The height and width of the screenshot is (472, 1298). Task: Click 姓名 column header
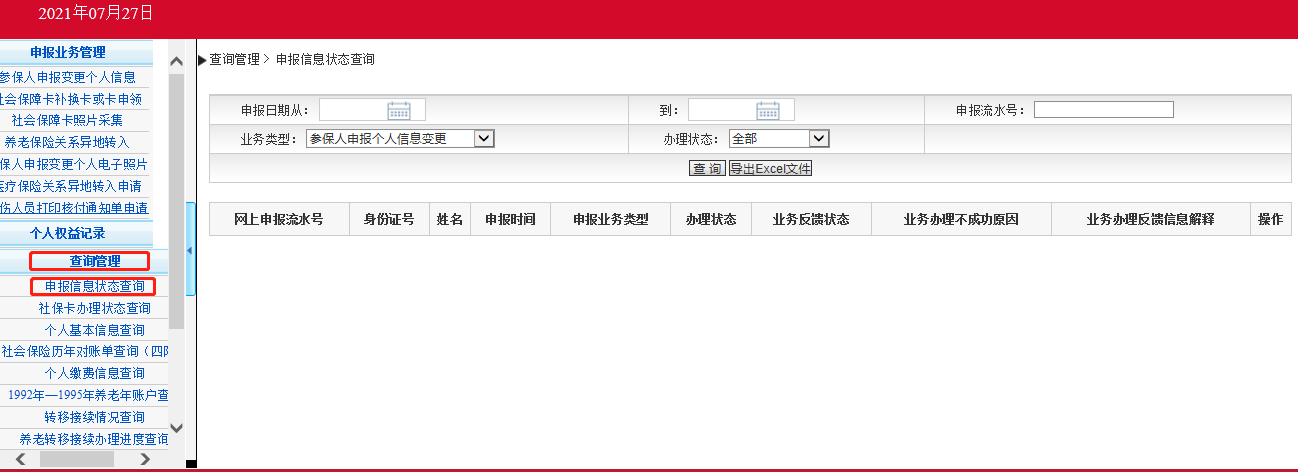click(450, 219)
